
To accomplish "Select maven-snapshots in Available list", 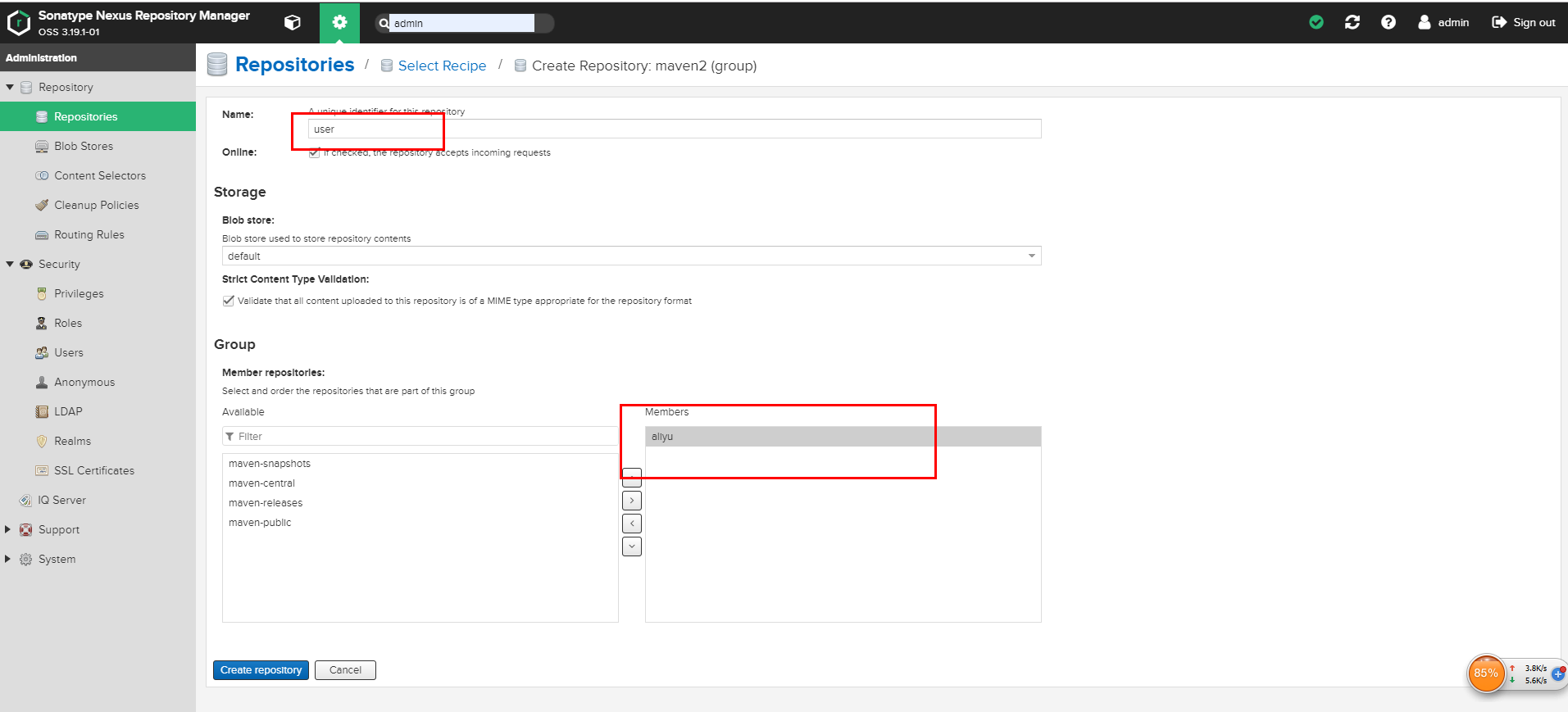I will (420, 464).
